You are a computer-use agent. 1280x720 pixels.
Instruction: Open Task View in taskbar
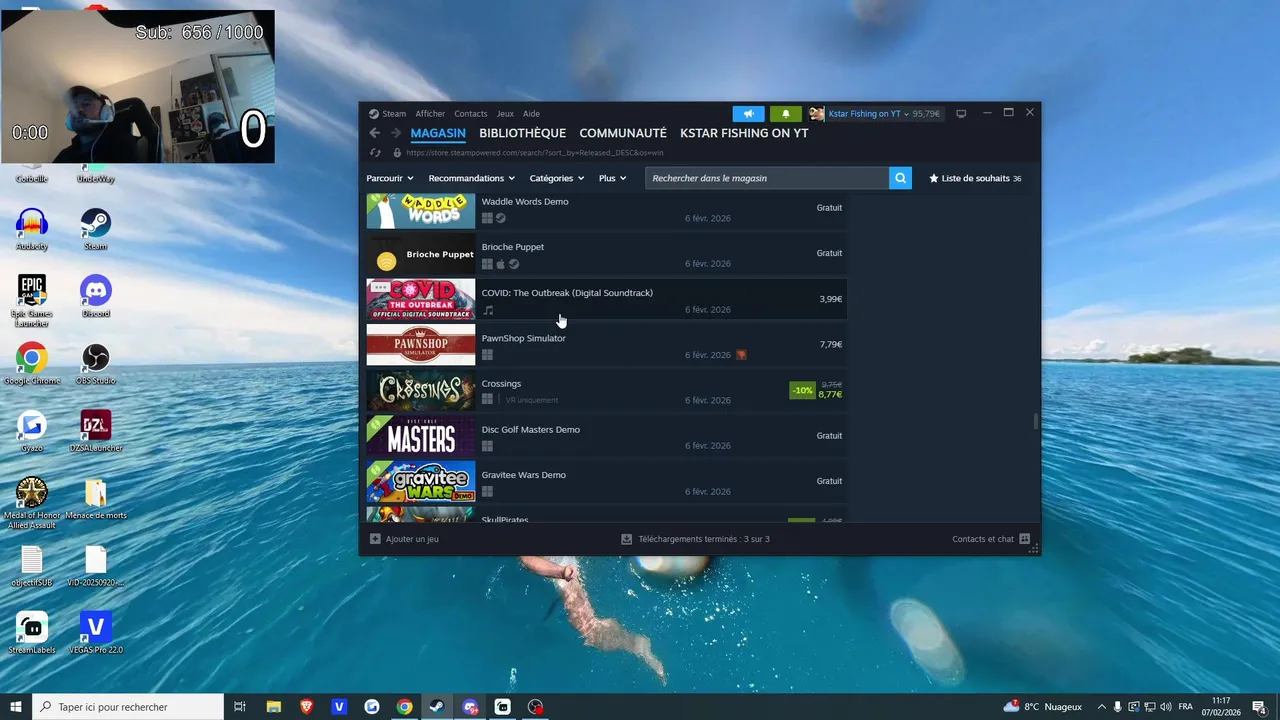[x=240, y=707]
